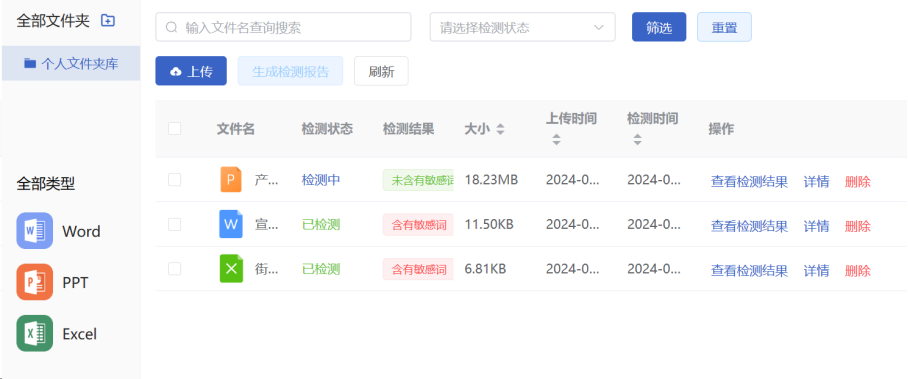Image resolution: width=908 pixels, height=379 pixels.
Task: Click 删除 for the 6.81KB file
Action: tap(858, 271)
